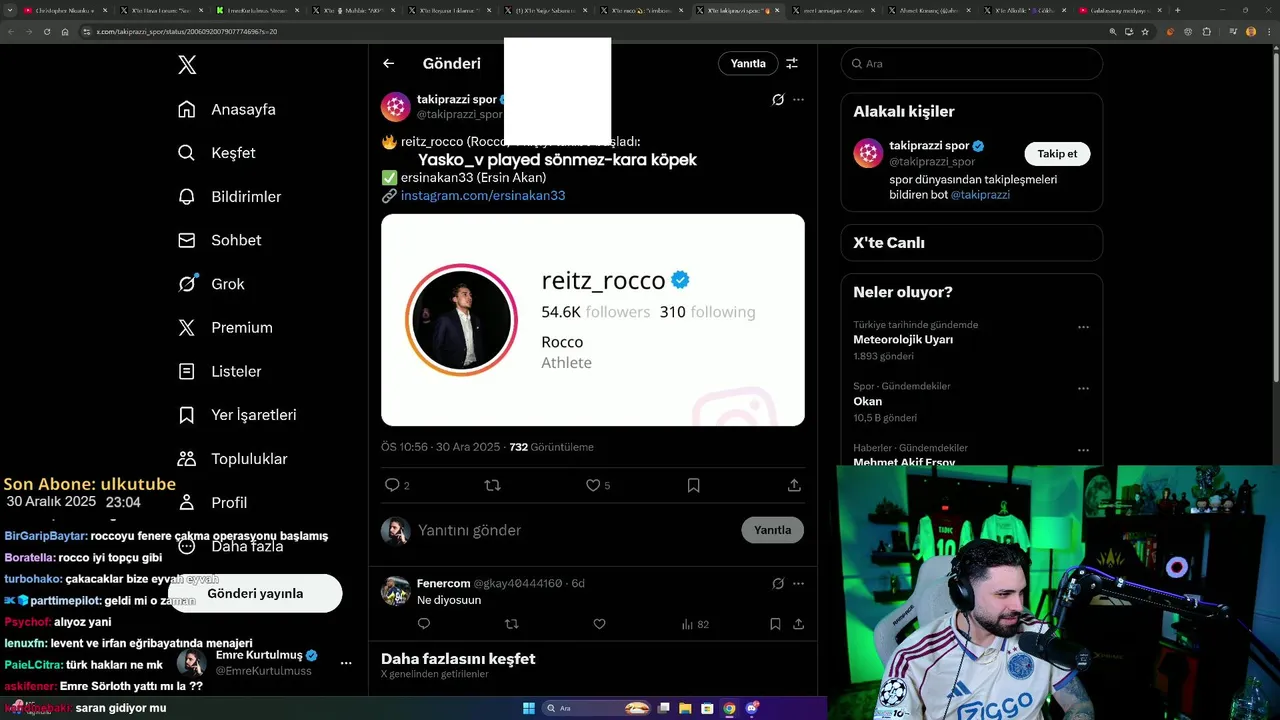
Task: Share Fenercom comment
Action: [x=798, y=624]
